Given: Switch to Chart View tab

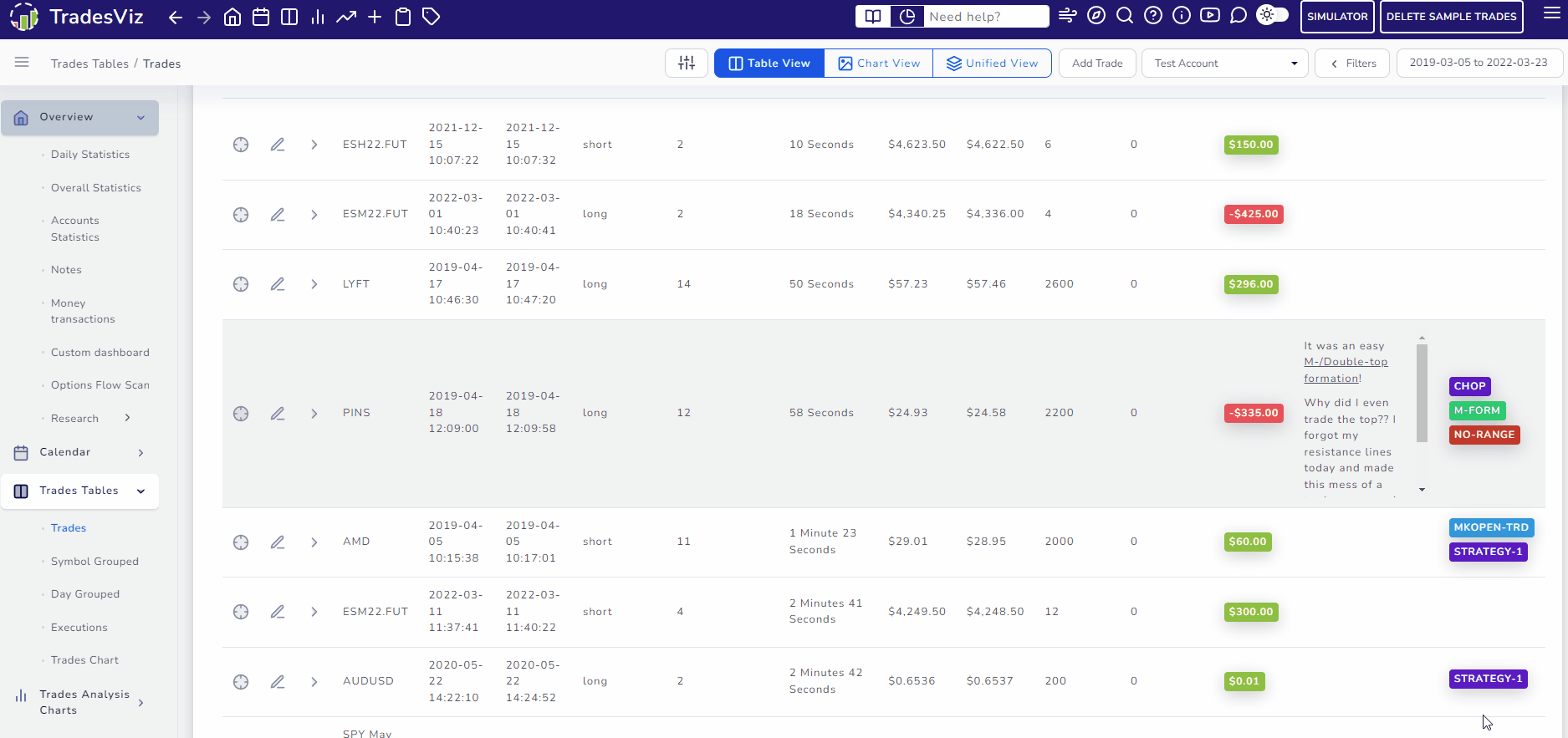Looking at the screenshot, I should (879, 64).
